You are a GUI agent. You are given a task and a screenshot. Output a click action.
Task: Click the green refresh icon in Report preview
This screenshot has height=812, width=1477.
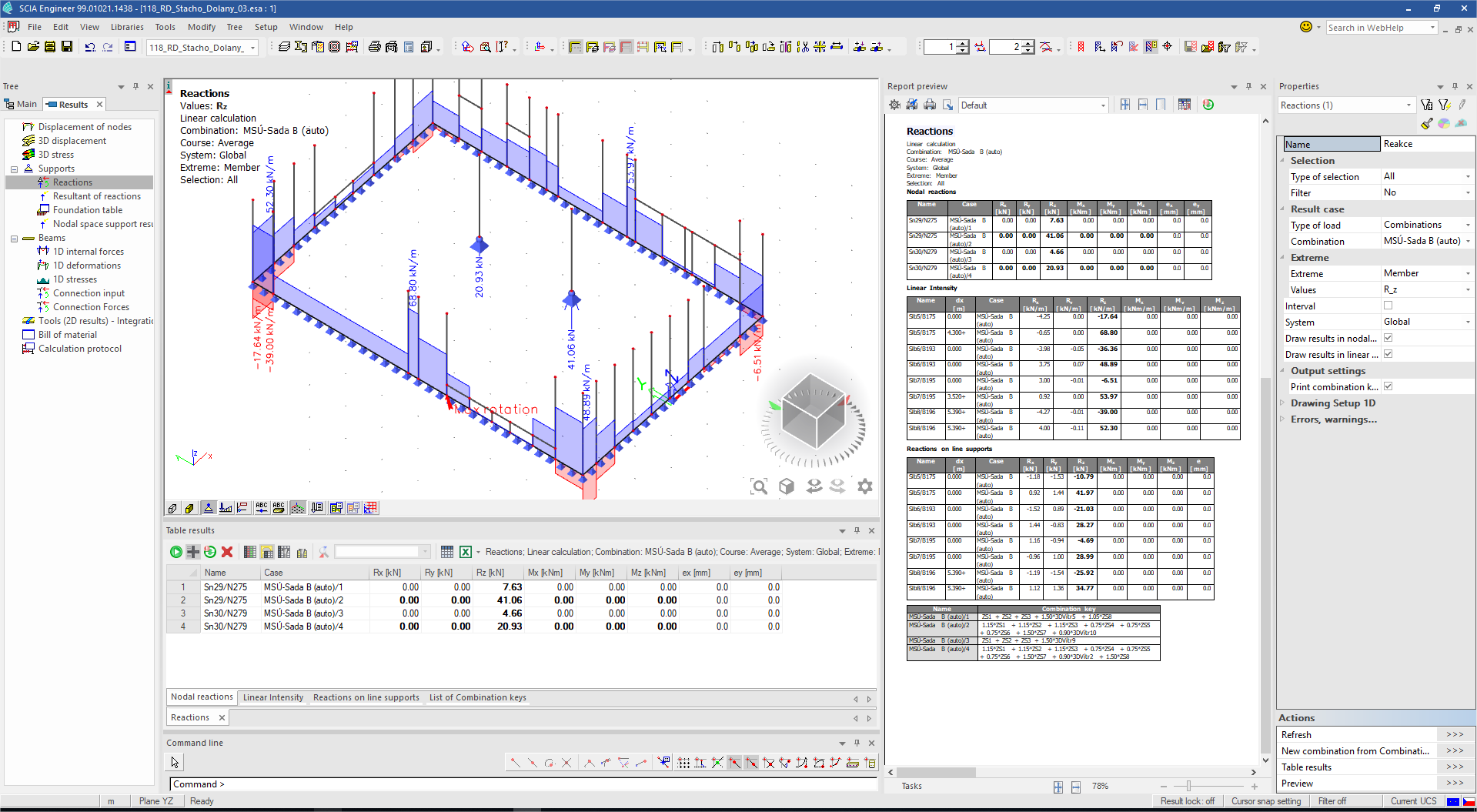pyautogui.click(x=1208, y=105)
